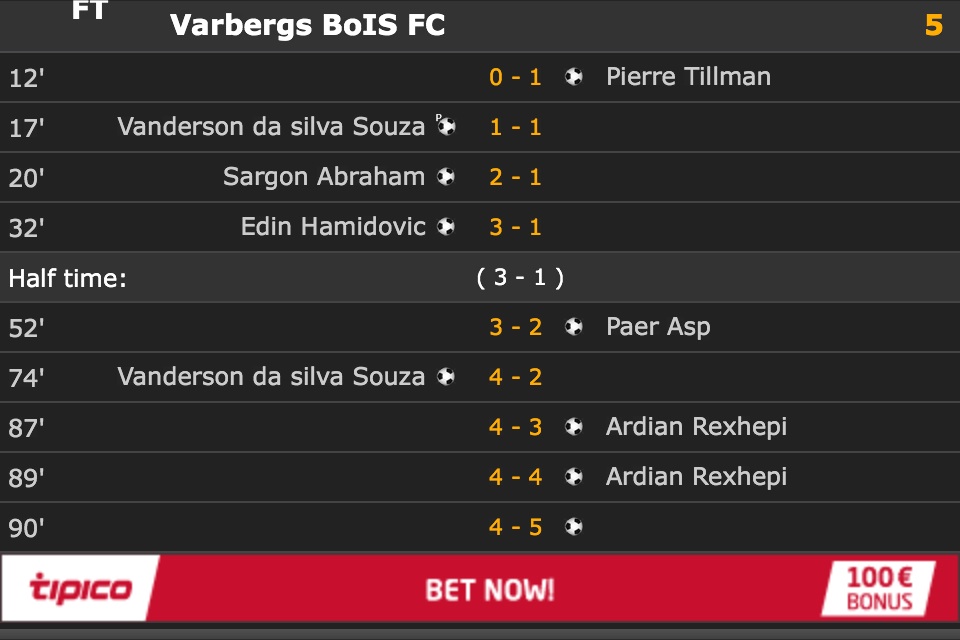Open scorer Paer Asp
The image size is (960, 640).
coord(658,327)
